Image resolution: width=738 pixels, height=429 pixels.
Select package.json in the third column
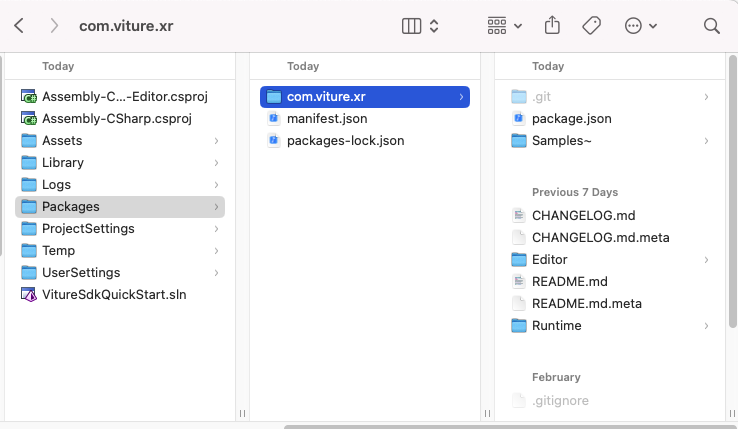(571, 118)
